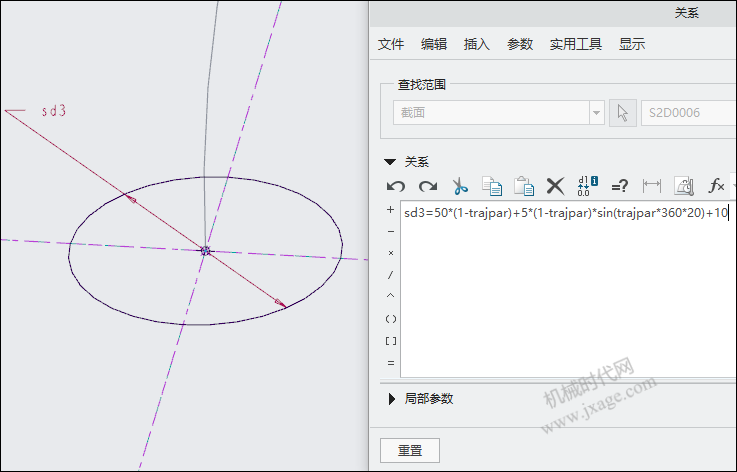Open the 编辑 menu
Image resolution: width=737 pixels, height=472 pixels.
tap(434, 44)
